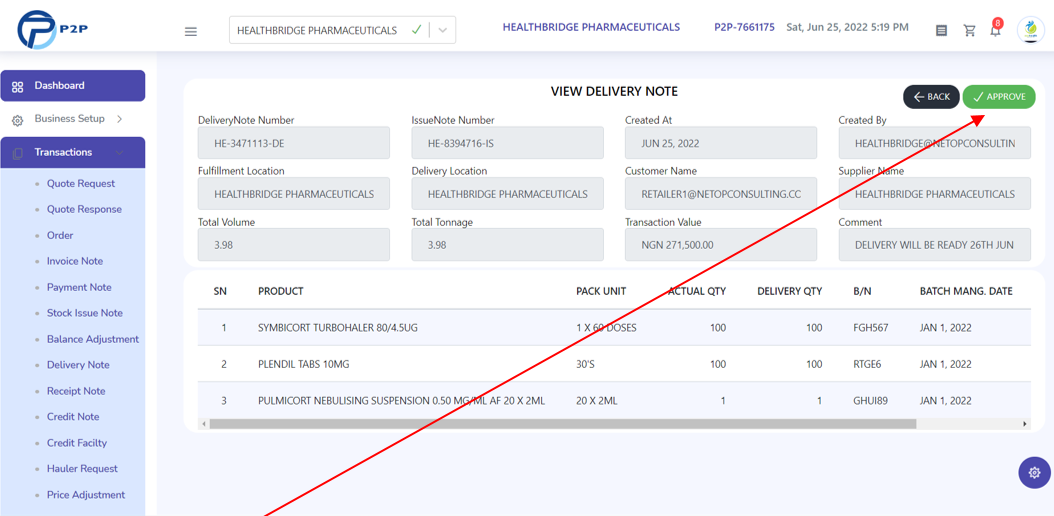
Task: Open Hauler Request page
Action: pyautogui.click(x=82, y=469)
